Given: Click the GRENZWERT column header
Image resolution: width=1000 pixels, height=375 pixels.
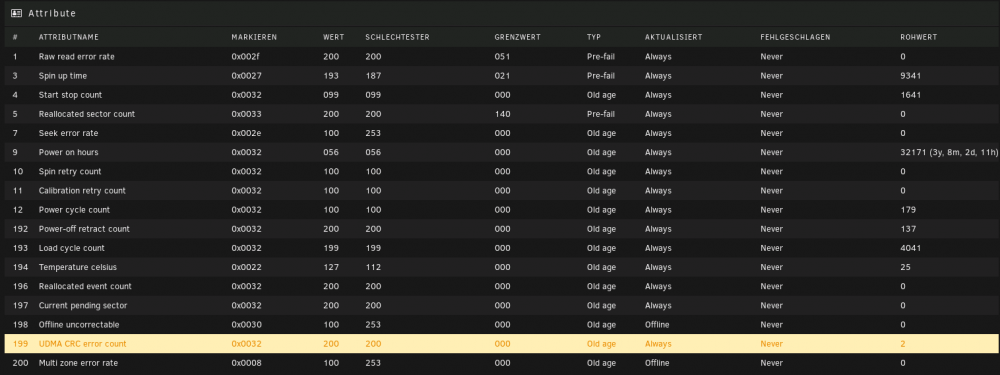Looking at the screenshot, I should click(517, 38).
